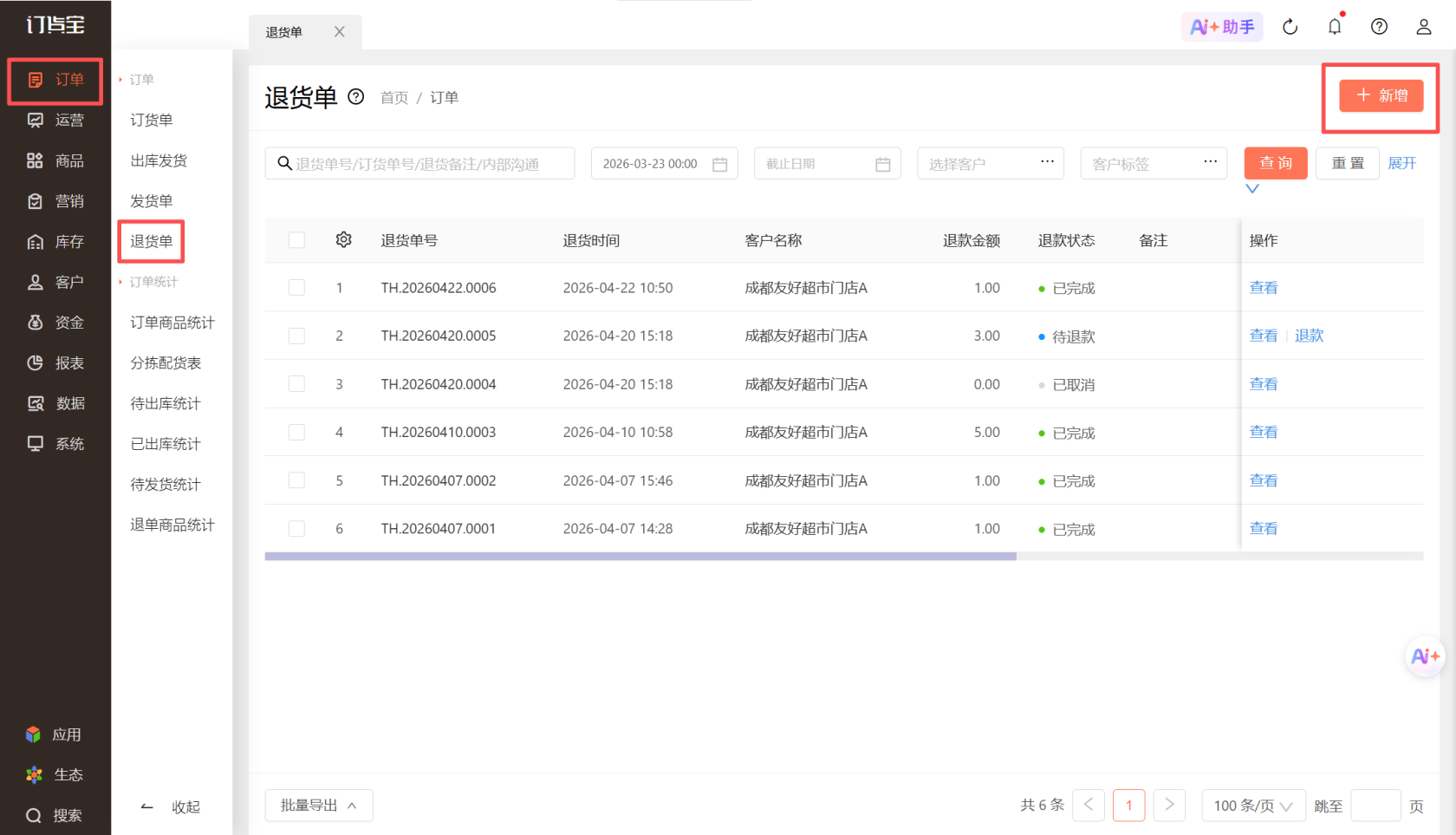Open the 客户标签 tag selector
Viewport: 1456px width, 835px height.
coord(1154,163)
